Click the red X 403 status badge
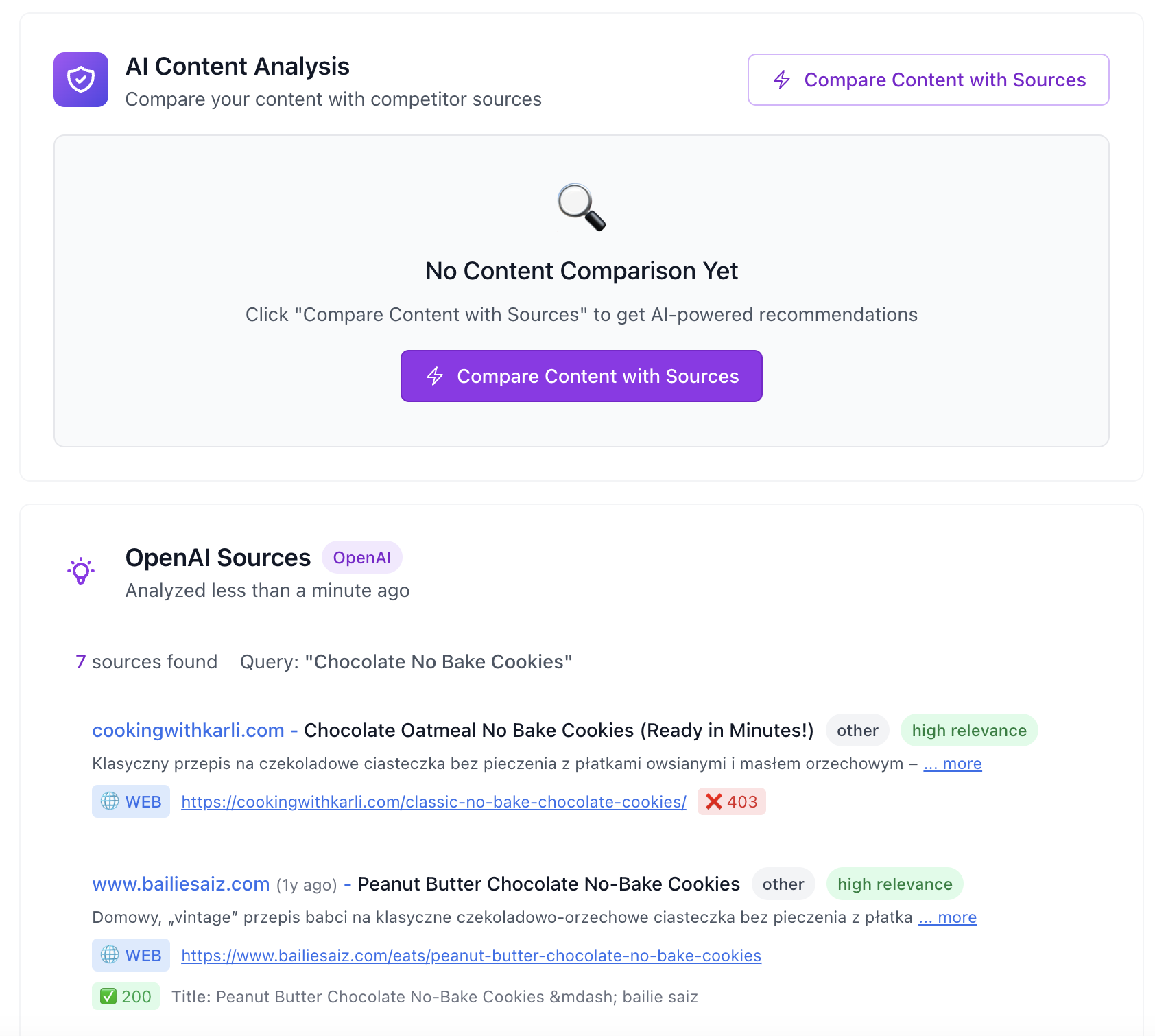Image resolution: width=1155 pixels, height=1036 pixels. (731, 801)
